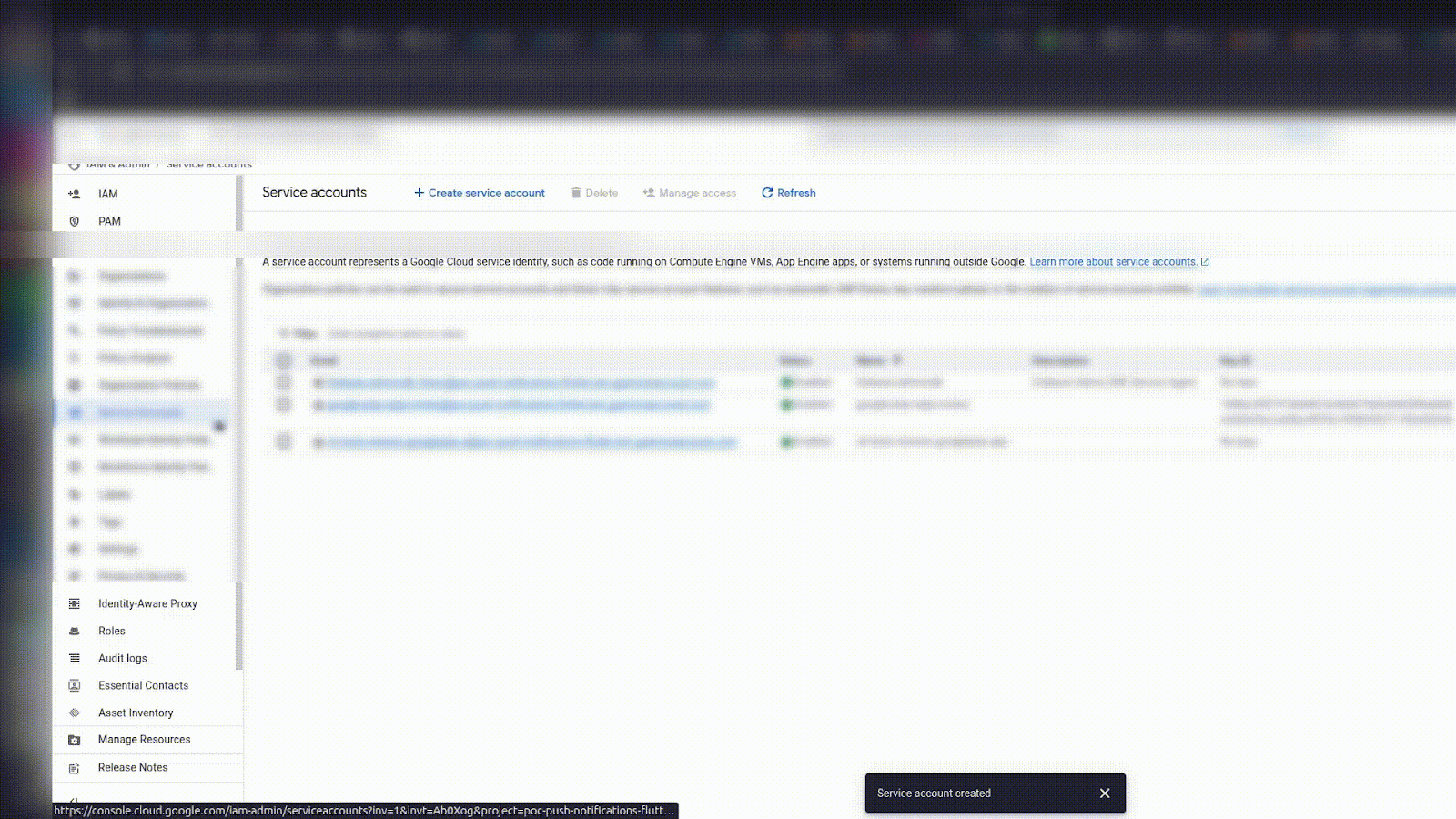Click the PAM shield icon in sidebar
Screen dimensions: 1456x819
coord(75,221)
